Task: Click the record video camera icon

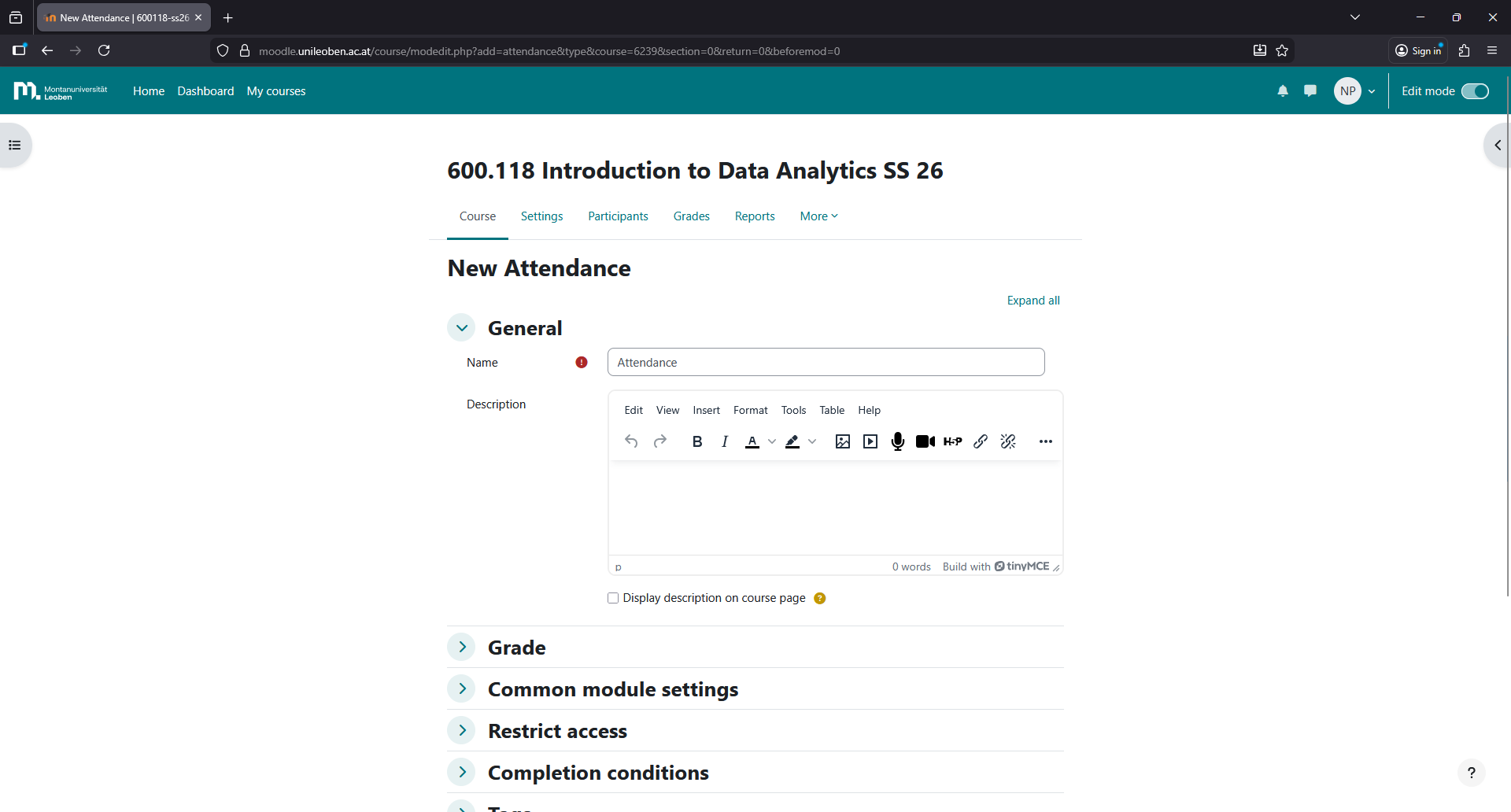Action: point(925,441)
